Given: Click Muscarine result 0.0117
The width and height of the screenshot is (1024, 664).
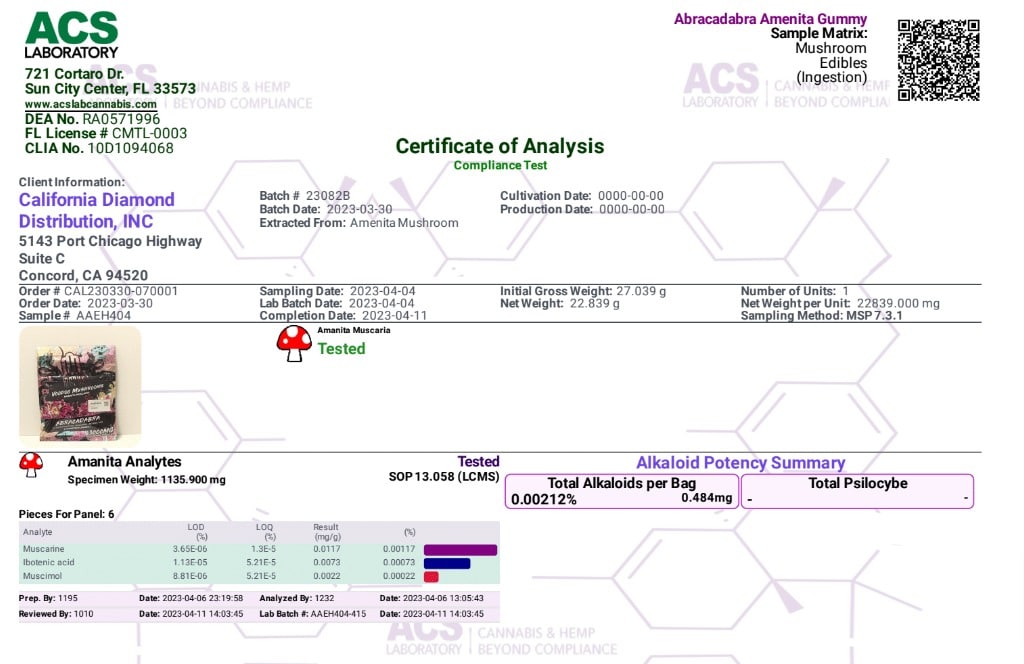Looking at the screenshot, I should [x=327, y=549].
